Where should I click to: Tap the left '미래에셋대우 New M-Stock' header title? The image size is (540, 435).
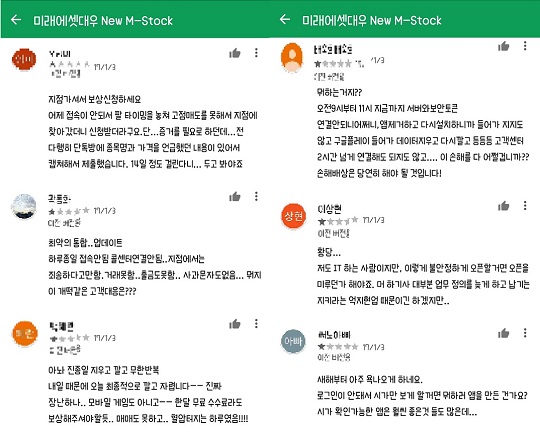(x=103, y=21)
